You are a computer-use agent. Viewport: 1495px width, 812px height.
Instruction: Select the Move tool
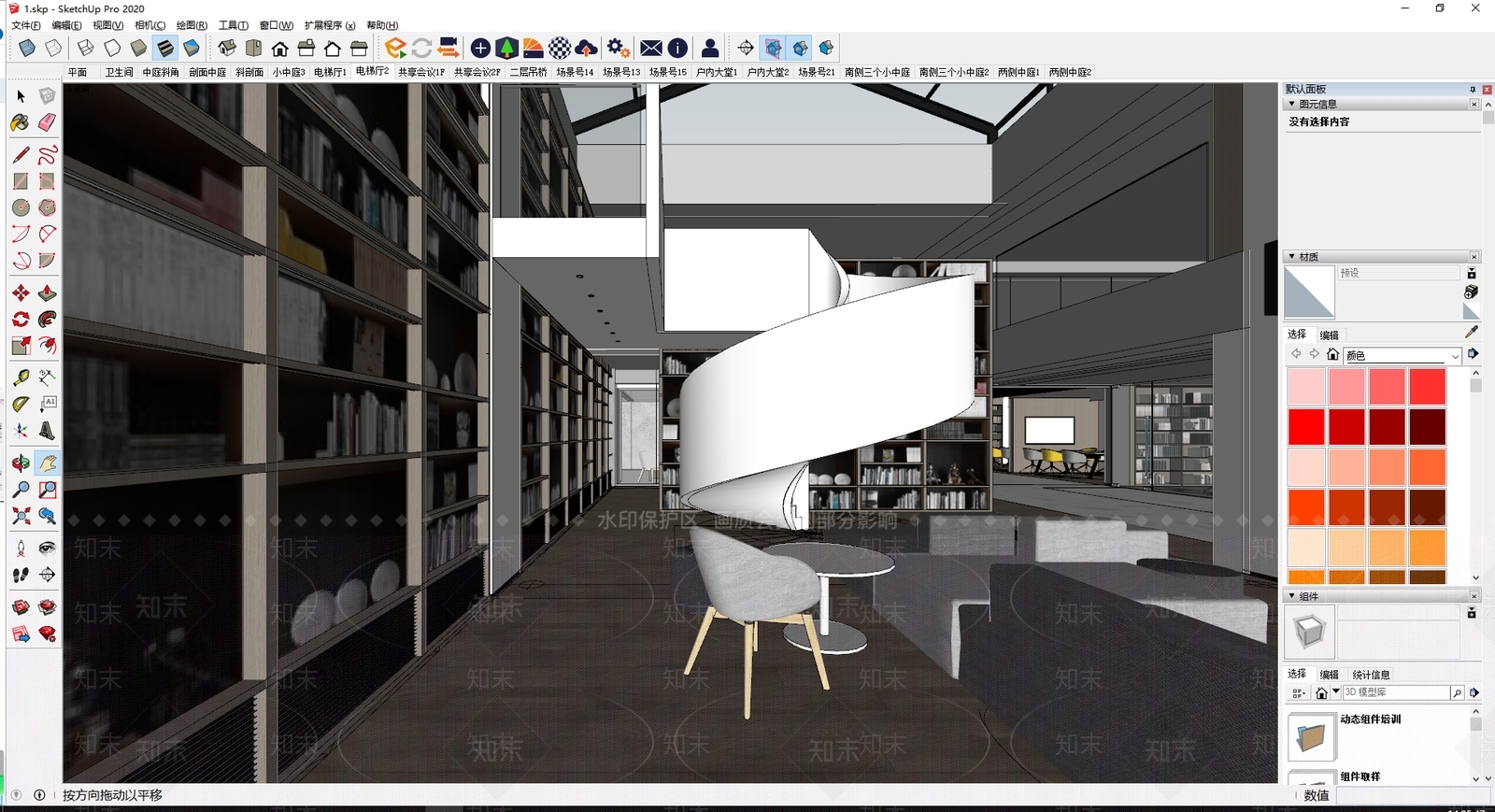click(x=21, y=293)
